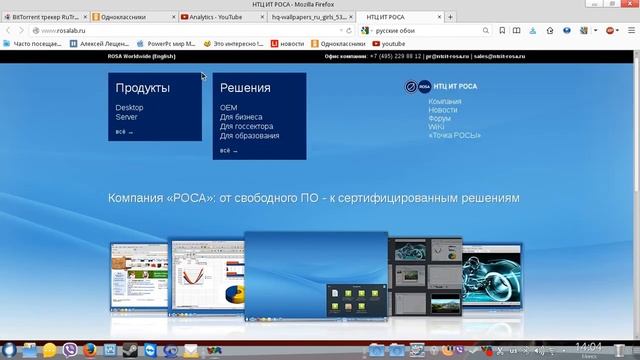
Task: Show bookmarks with the open book icon
Action: pyautogui.click(x=516, y=31)
